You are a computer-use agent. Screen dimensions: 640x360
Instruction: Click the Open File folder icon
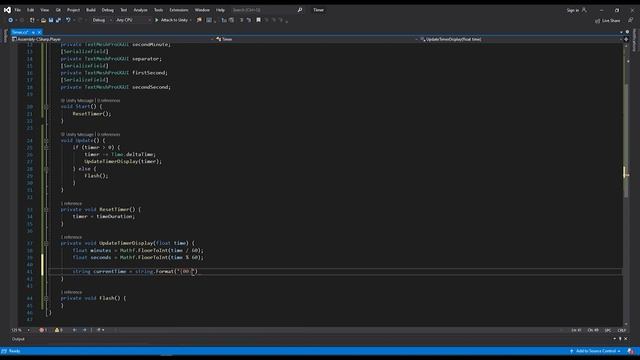43,20
